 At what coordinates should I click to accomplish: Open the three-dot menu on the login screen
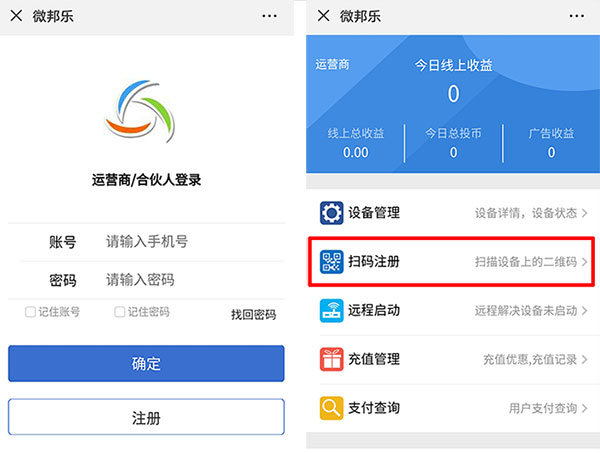[x=269, y=16]
